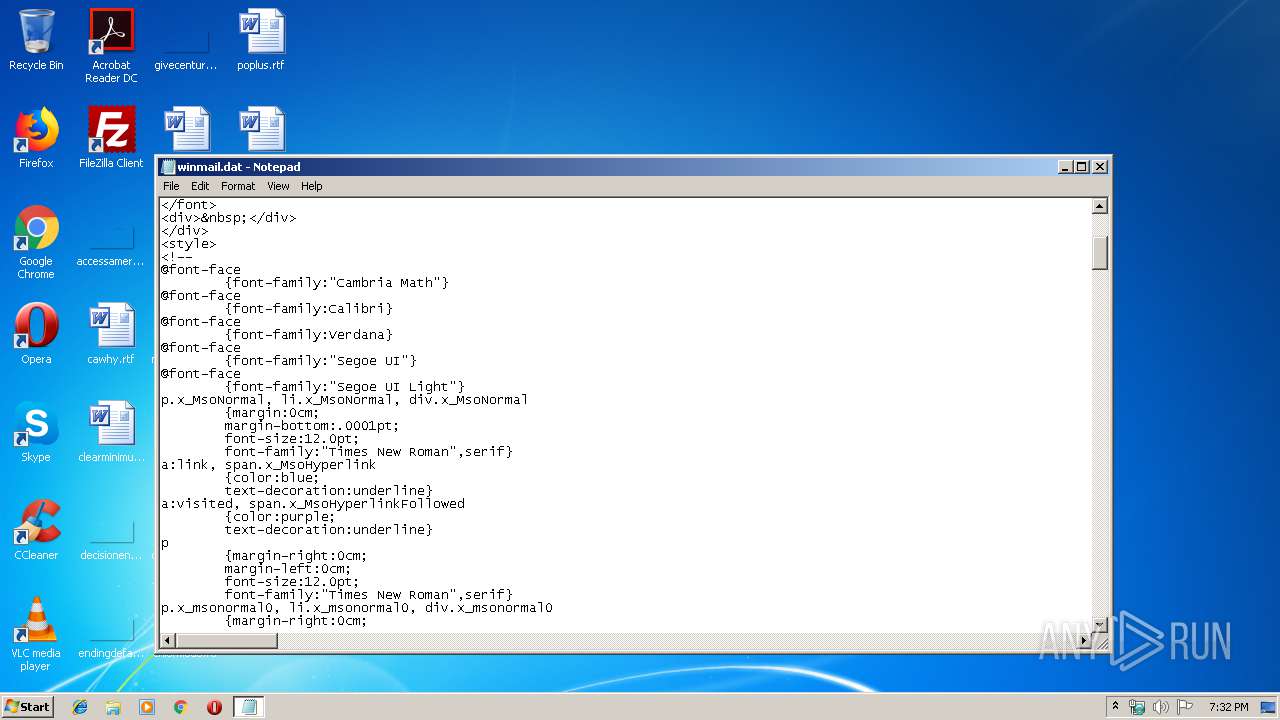The image size is (1280, 720).
Task: Click the Notepad taskbar button
Action: click(x=248, y=707)
